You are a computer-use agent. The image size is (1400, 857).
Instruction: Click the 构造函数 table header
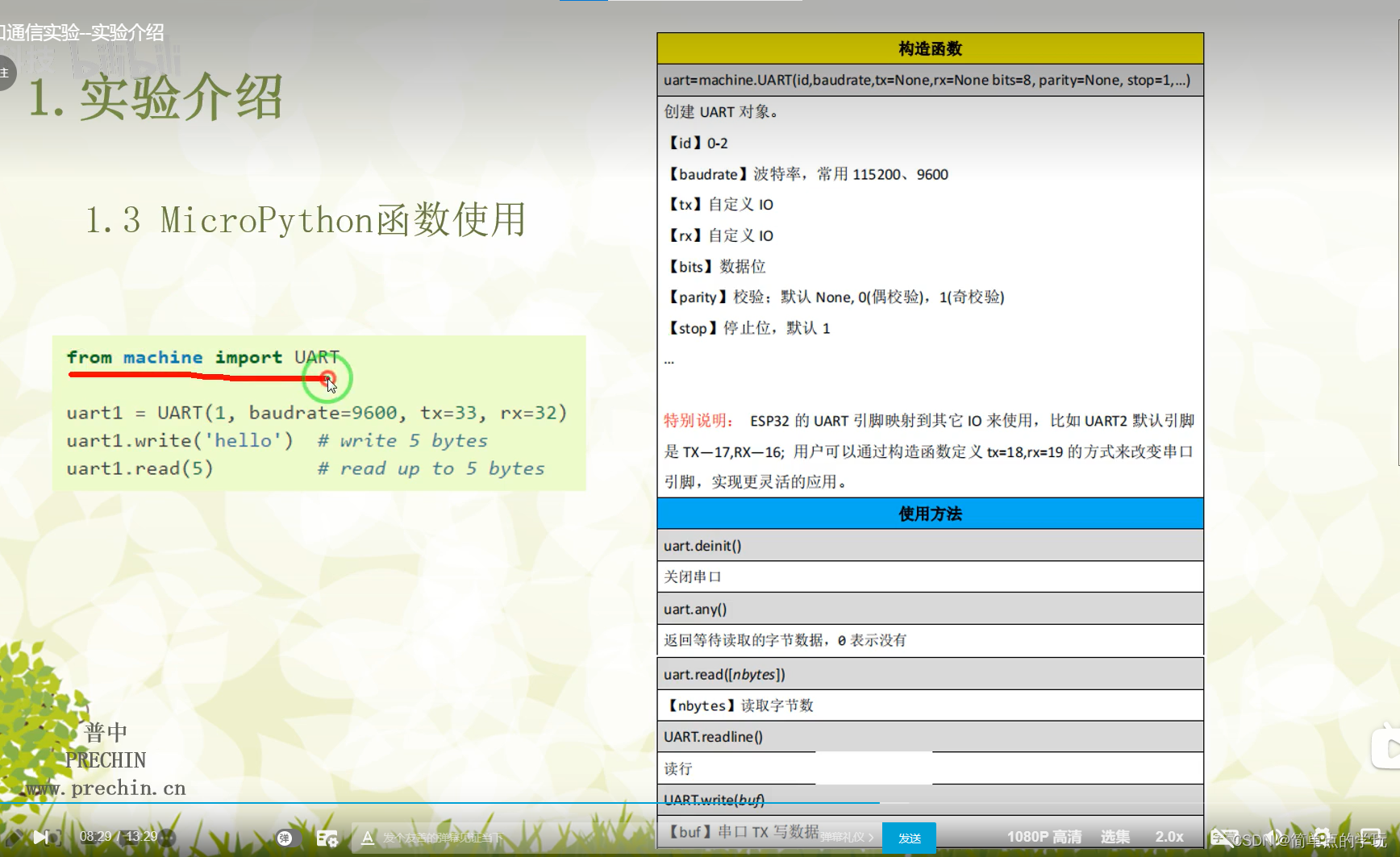click(x=931, y=48)
